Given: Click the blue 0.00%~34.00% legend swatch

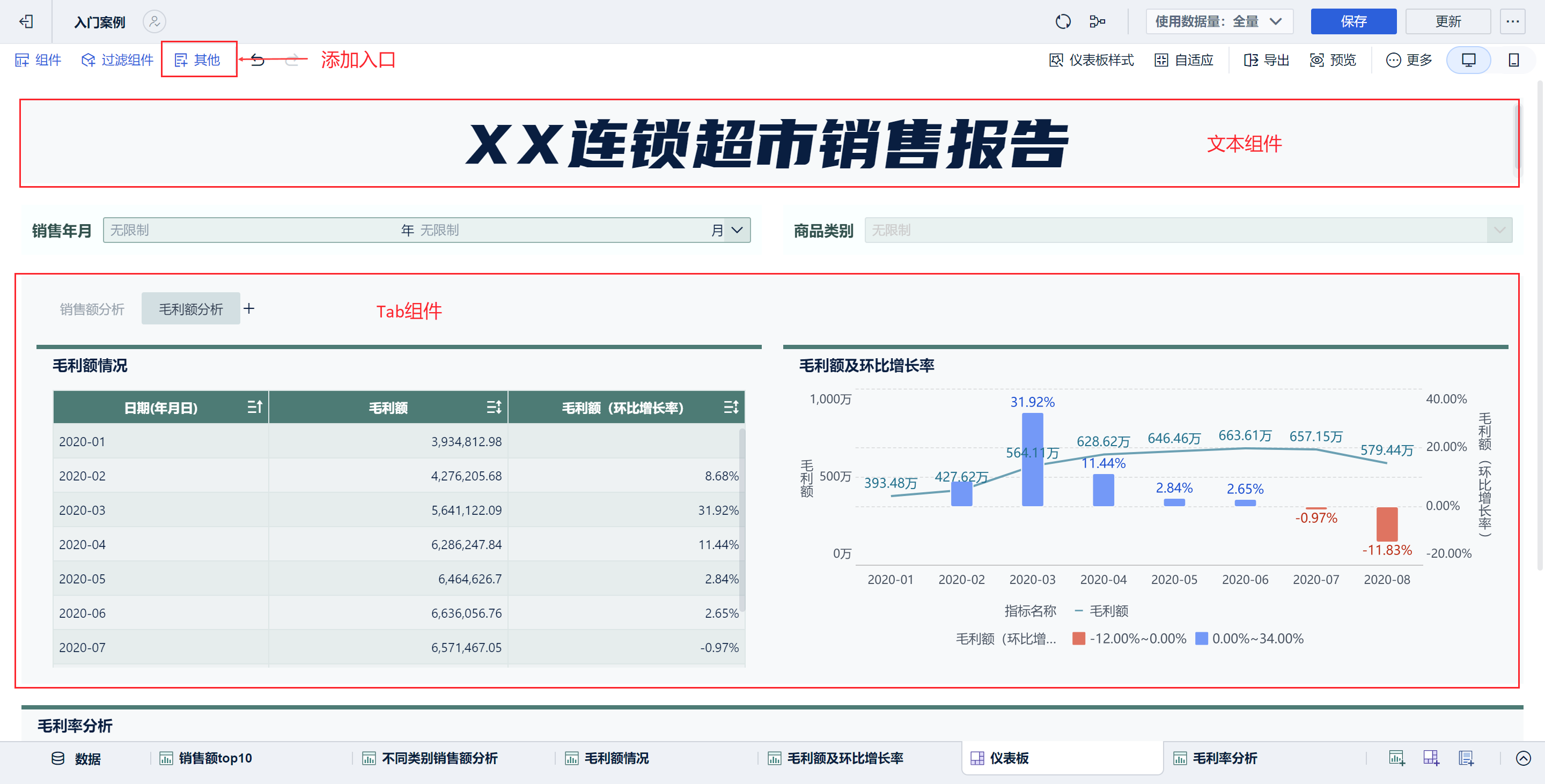Looking at the screenshot, I should [1201, 638].
